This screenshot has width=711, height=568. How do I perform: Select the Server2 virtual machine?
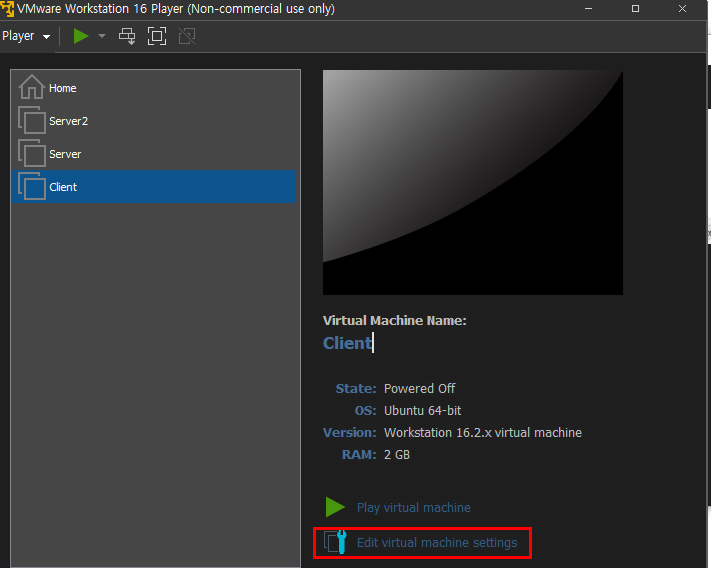pos(154,121)
